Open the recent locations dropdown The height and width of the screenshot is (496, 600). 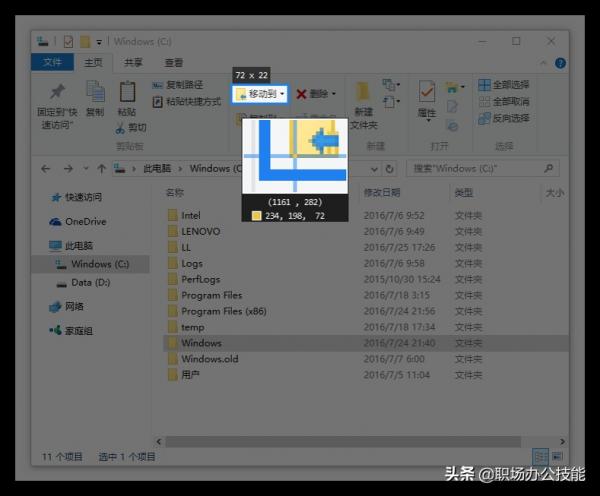86,168
